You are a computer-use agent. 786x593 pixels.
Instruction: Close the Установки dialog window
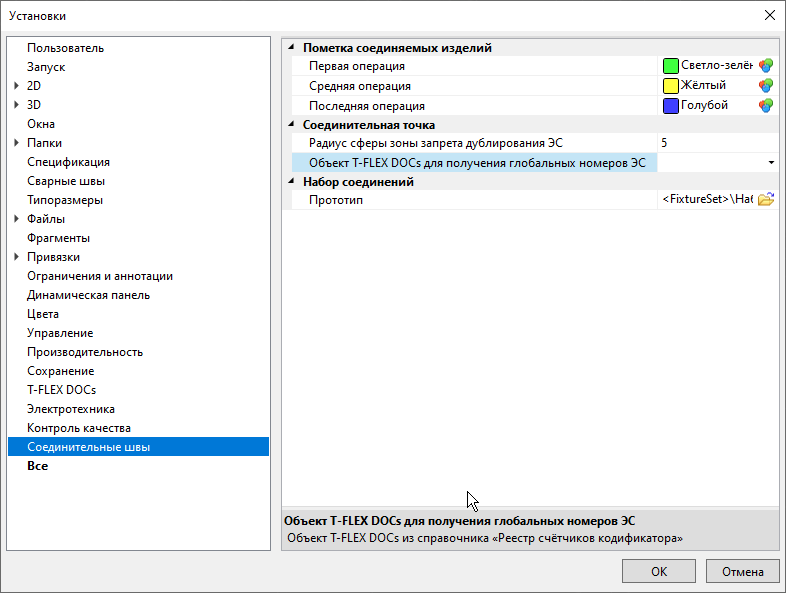pyautogui.click(x=769, y=15)
